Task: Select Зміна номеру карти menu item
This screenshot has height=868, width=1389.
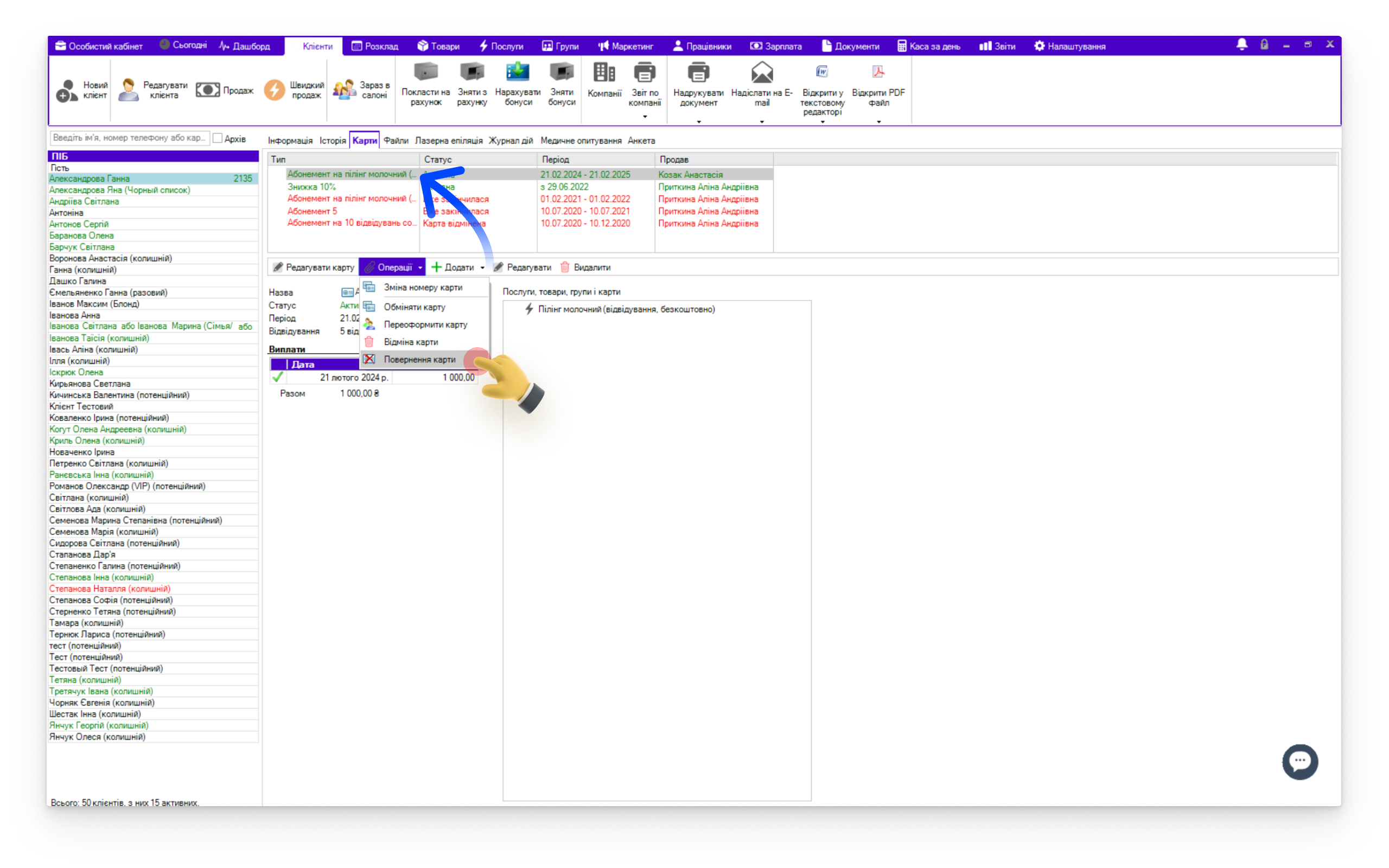Action: tap(424, 287)
